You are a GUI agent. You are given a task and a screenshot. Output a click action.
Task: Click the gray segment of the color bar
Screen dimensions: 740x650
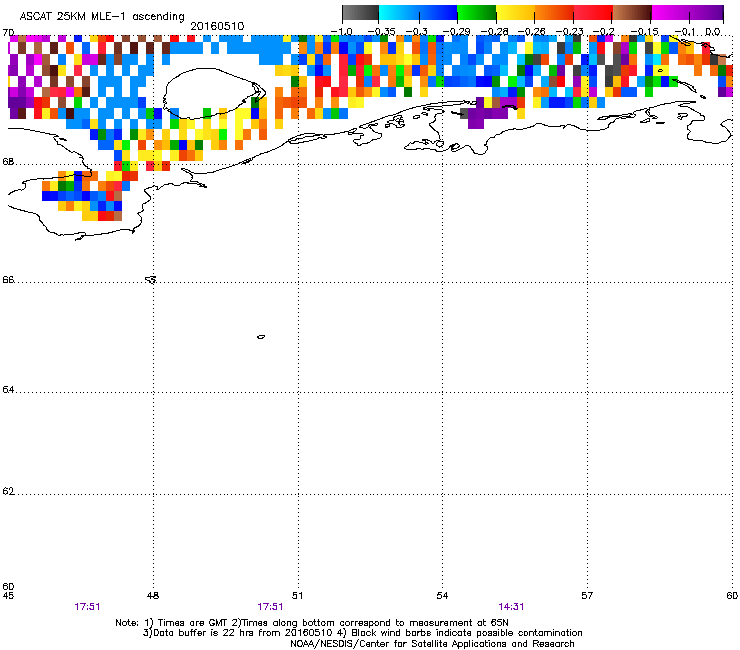click(x=361, y=13)
